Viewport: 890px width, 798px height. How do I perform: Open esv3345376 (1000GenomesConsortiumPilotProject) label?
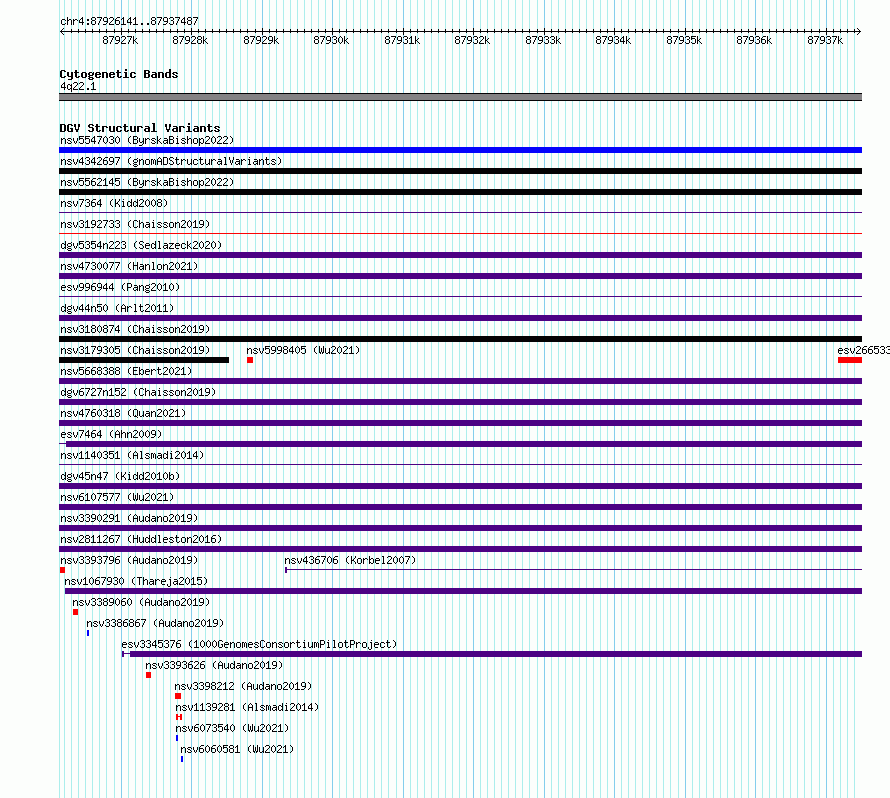click(259, 644)
